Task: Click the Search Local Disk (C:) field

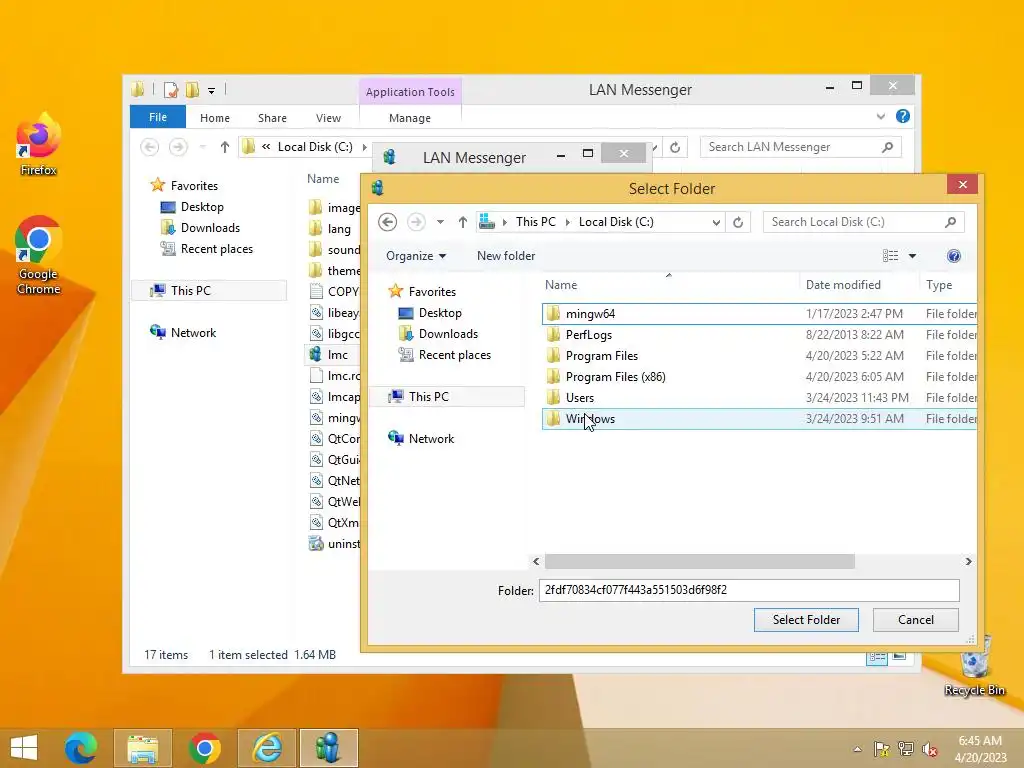Action: (863, 222)
